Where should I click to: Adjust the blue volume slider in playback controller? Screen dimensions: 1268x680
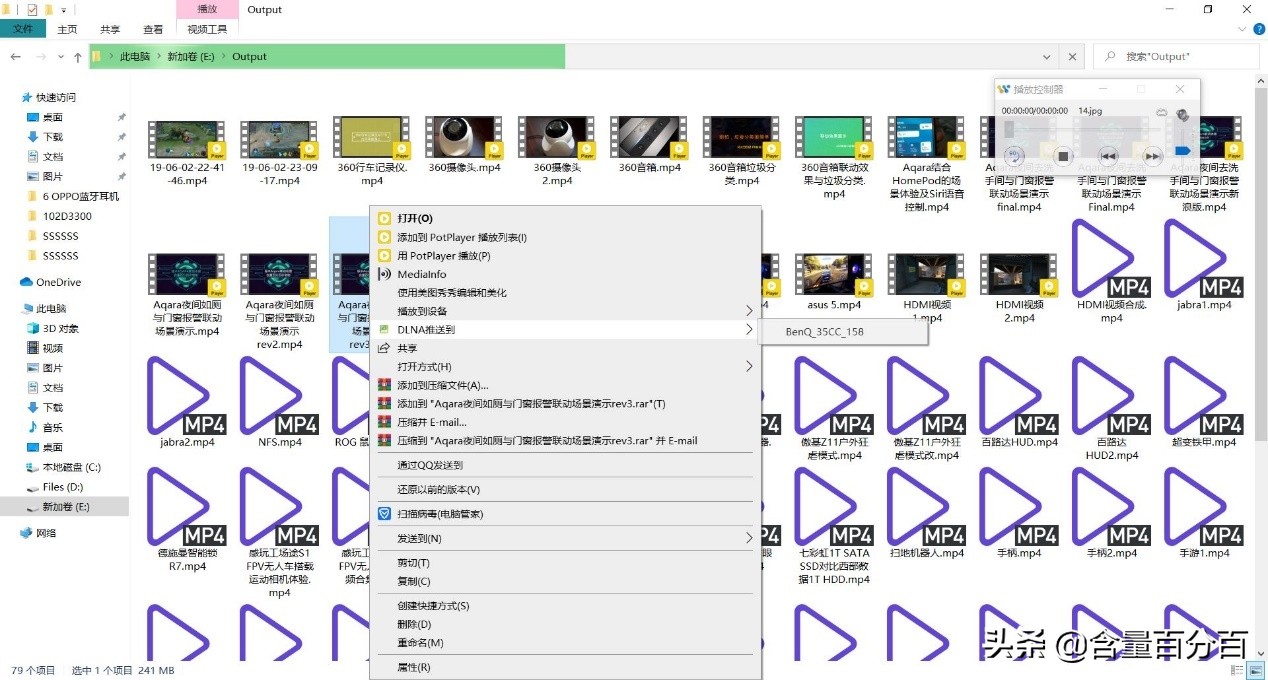pos(1182,151)
